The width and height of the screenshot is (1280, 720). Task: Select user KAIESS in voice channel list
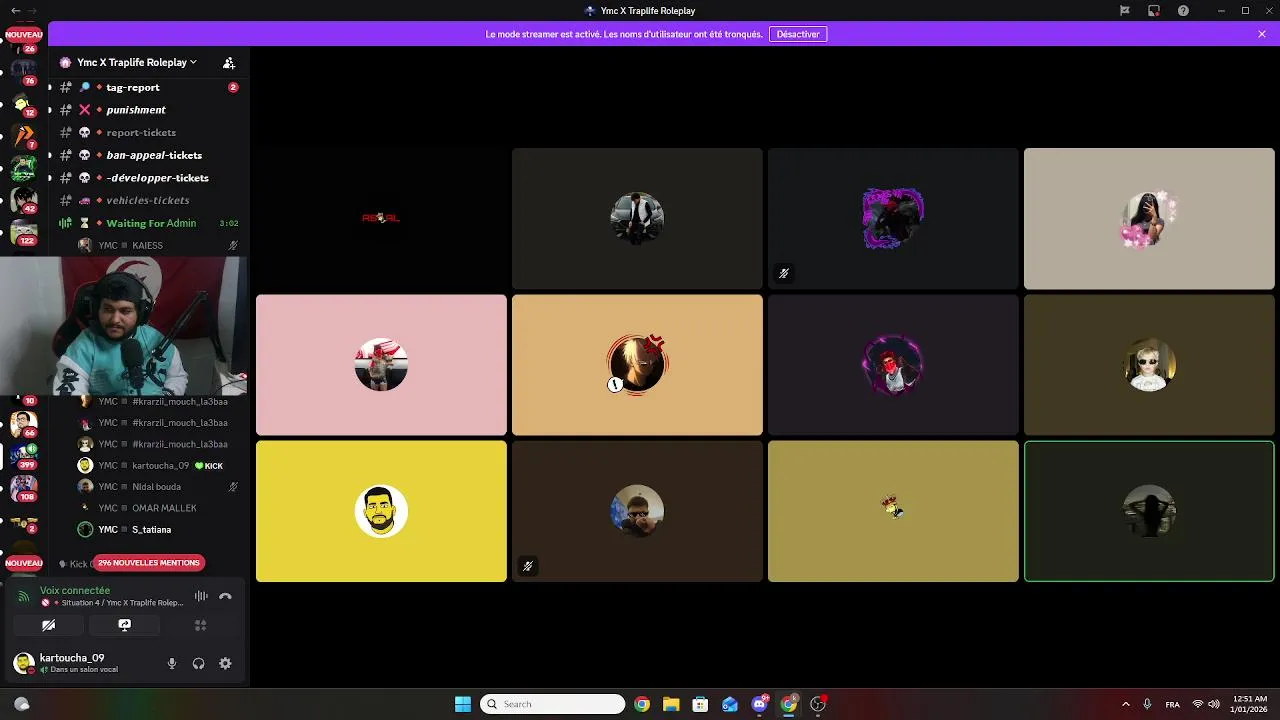pyautogui.click(x=158, y=245)
